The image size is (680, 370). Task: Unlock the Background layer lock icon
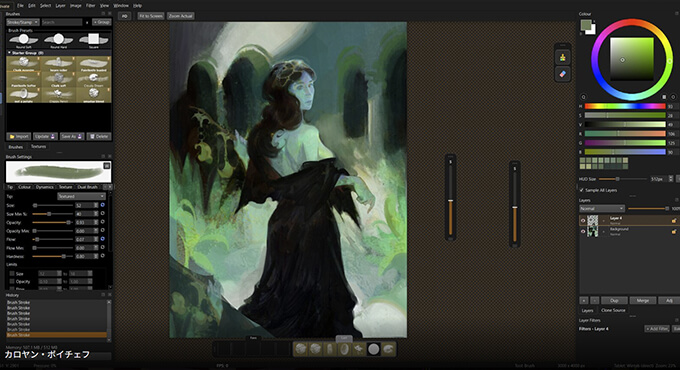pos(673,232)
